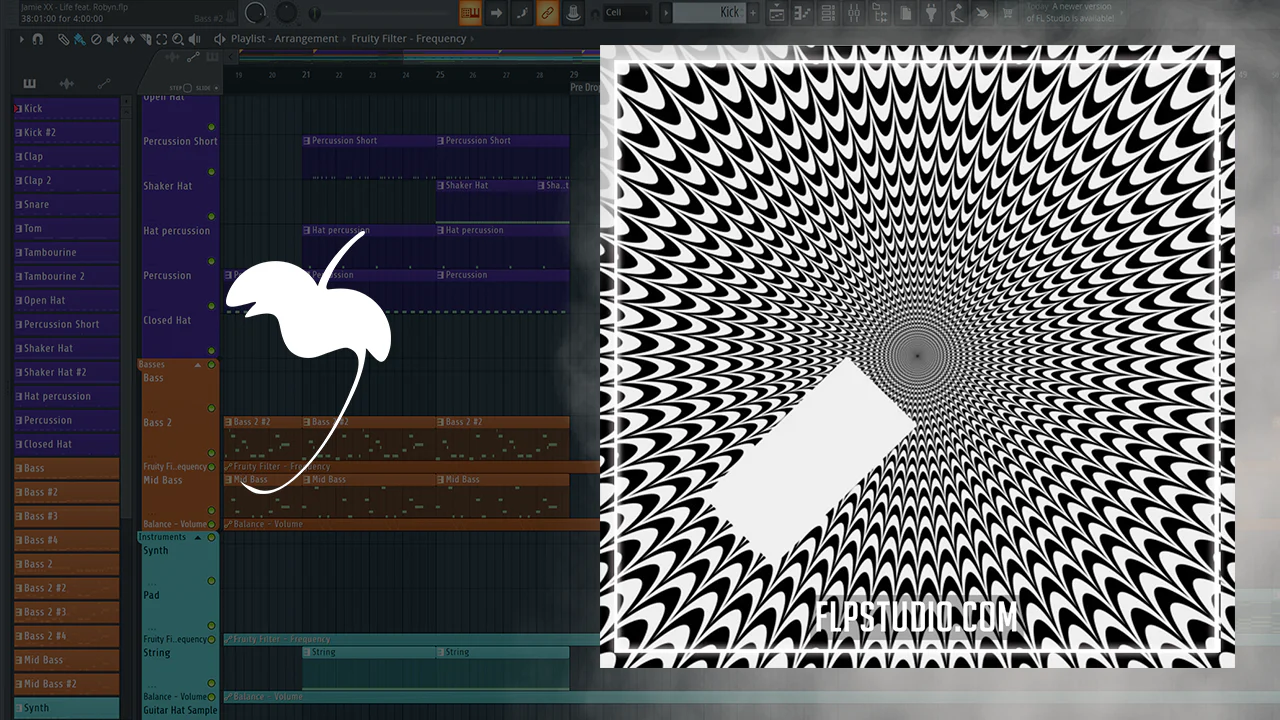This screenshot has width=1280, height=720.
Task: Select the Paint brush tool
Action: (80, 39)
